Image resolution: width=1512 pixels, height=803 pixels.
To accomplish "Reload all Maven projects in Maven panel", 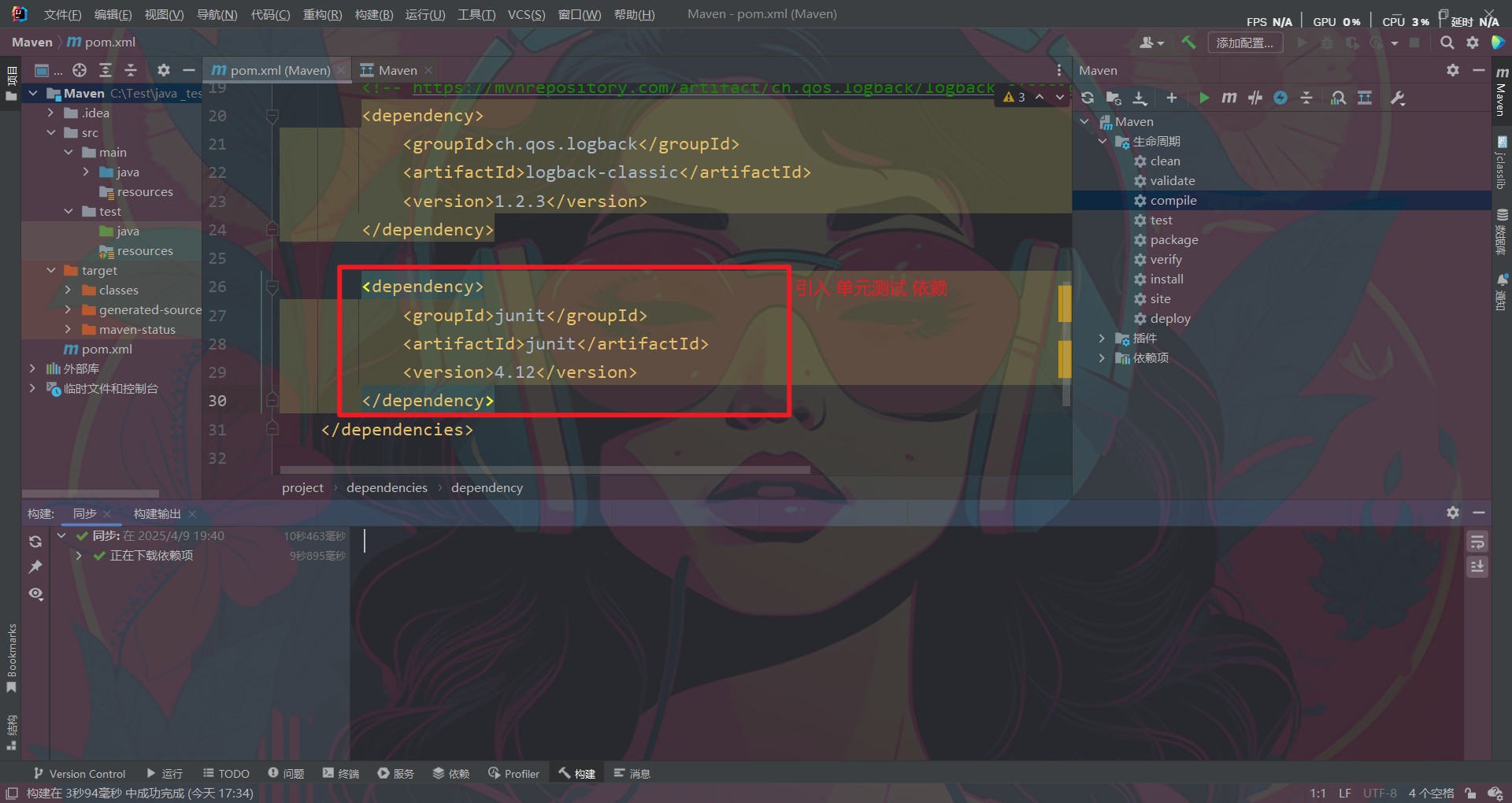I will (x=1088, y=98).
